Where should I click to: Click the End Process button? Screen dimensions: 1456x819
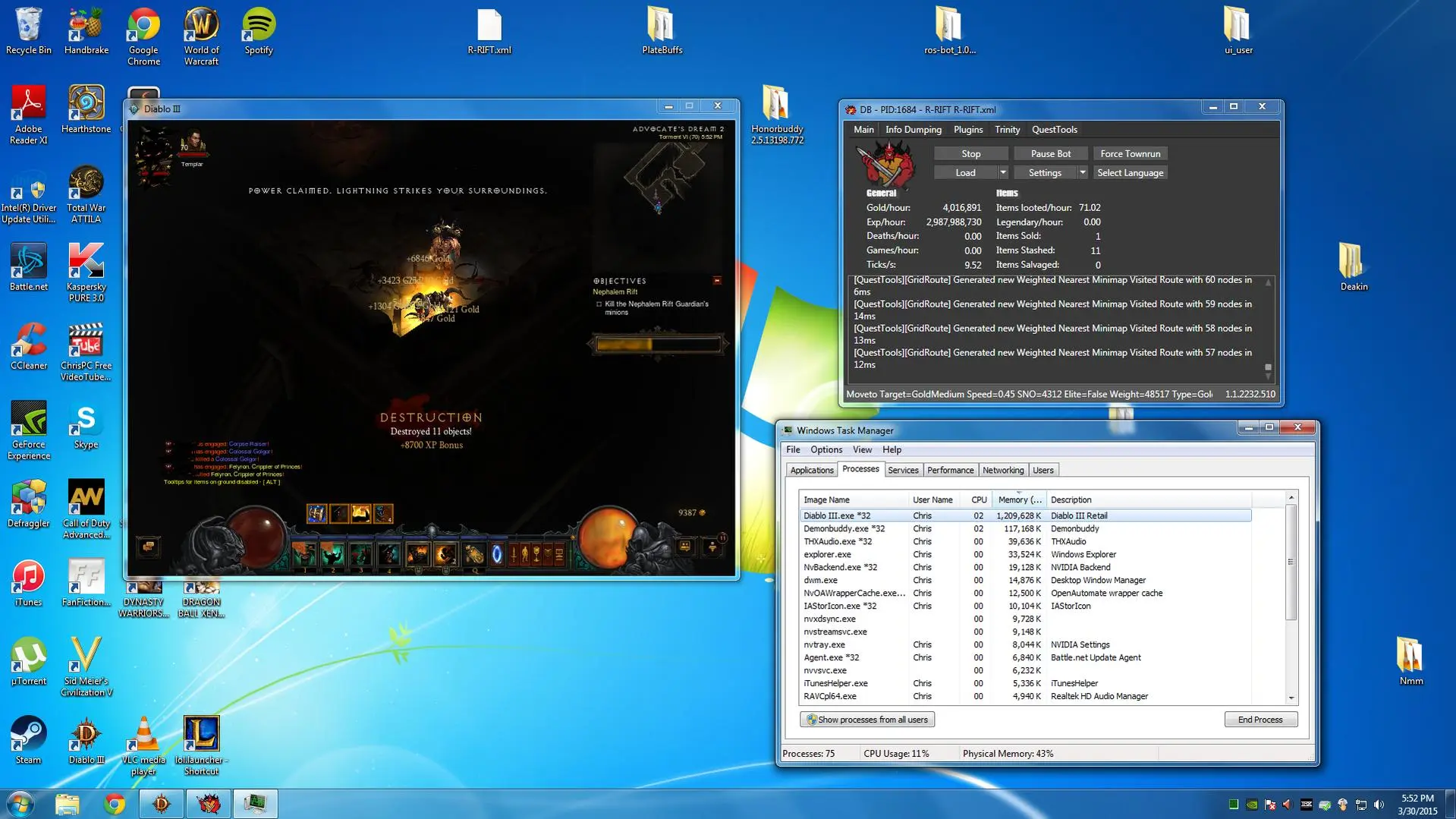click(x=1259, y=720)
